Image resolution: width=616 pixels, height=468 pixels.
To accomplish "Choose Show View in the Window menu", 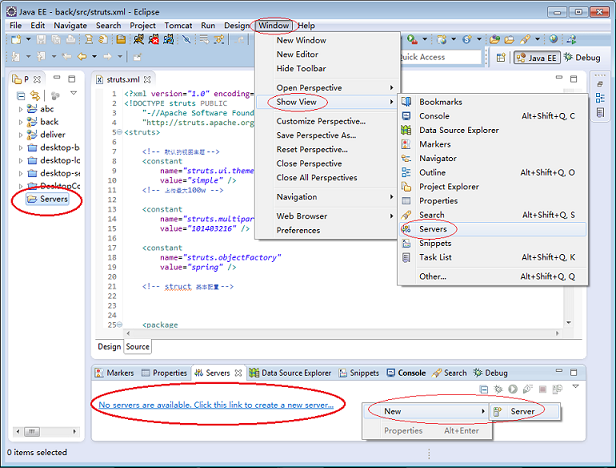I will [326, 102].
